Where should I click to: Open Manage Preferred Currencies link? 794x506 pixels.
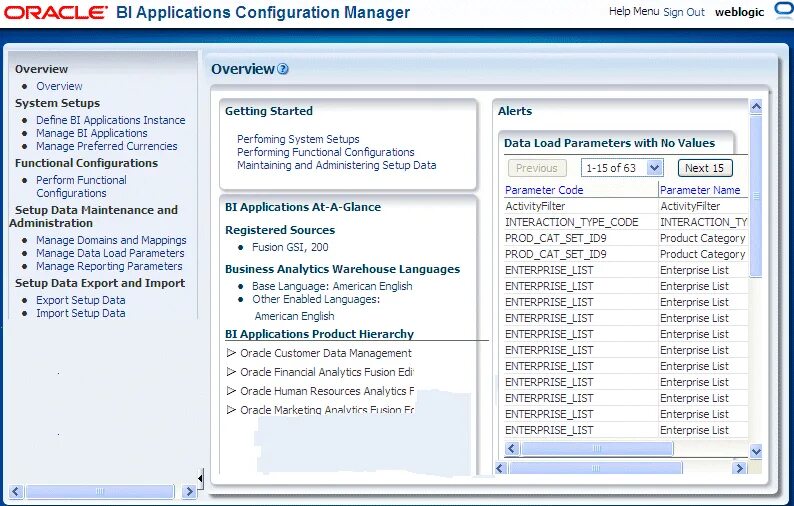point(107,146)
